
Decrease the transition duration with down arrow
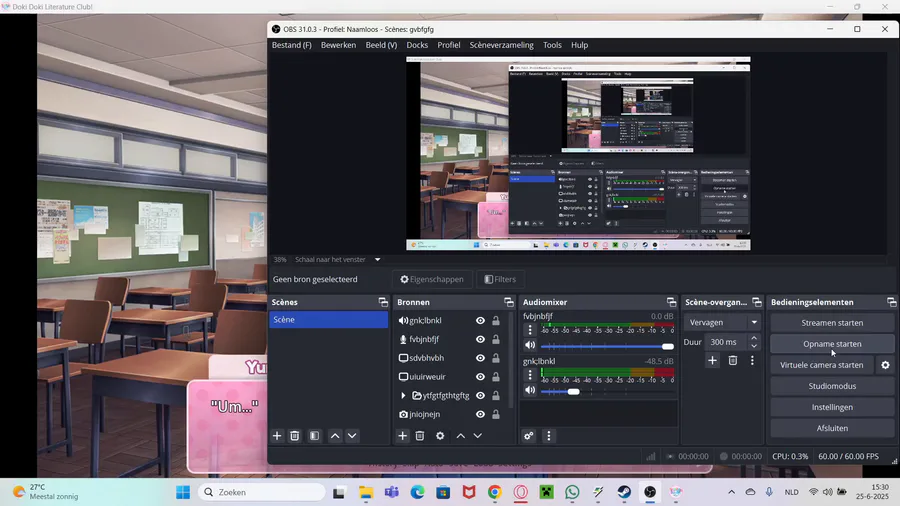click(x=754, y=346)
